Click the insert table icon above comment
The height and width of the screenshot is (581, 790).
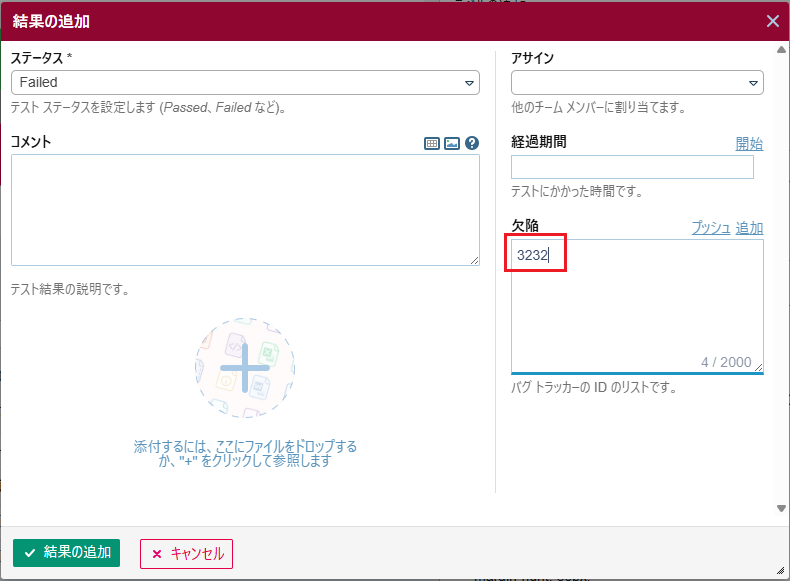pyautogui.click(x=432, y=144)
